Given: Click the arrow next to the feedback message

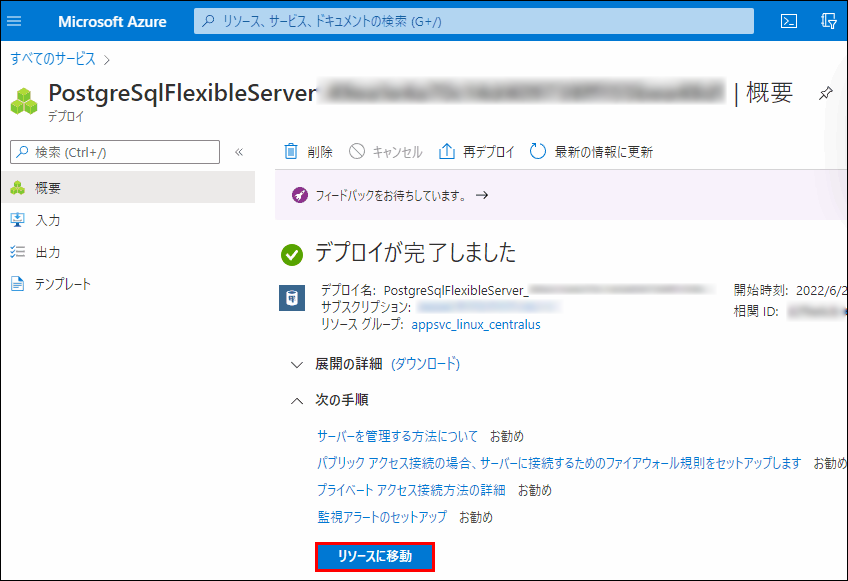Looking at the screenshot, I should pyautogui.click(x=482, y=195).
